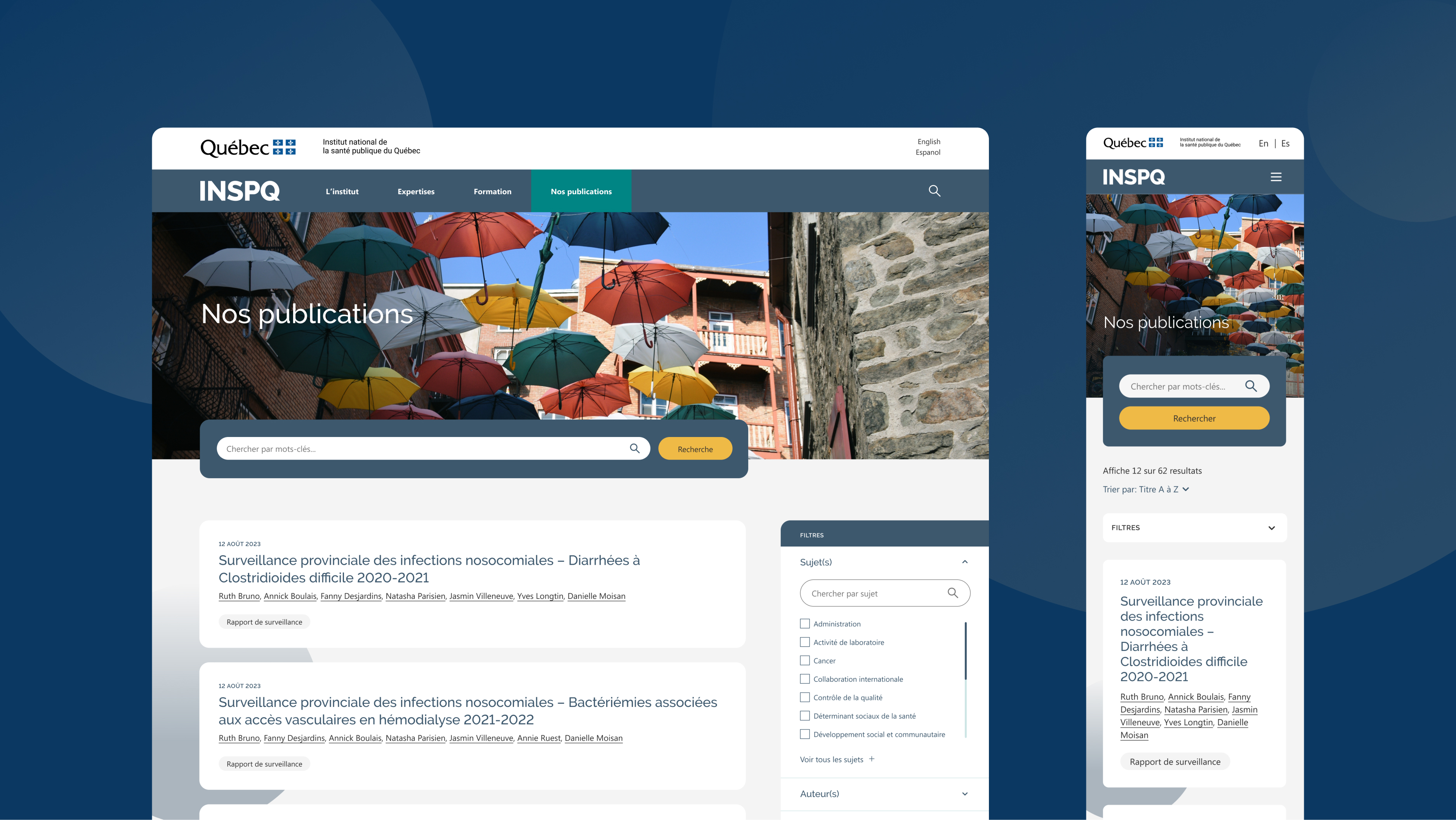Check the Administration subject checkbox
Image resolution: width=1456 pixels, height=820 pixels.
coord(805,624)
